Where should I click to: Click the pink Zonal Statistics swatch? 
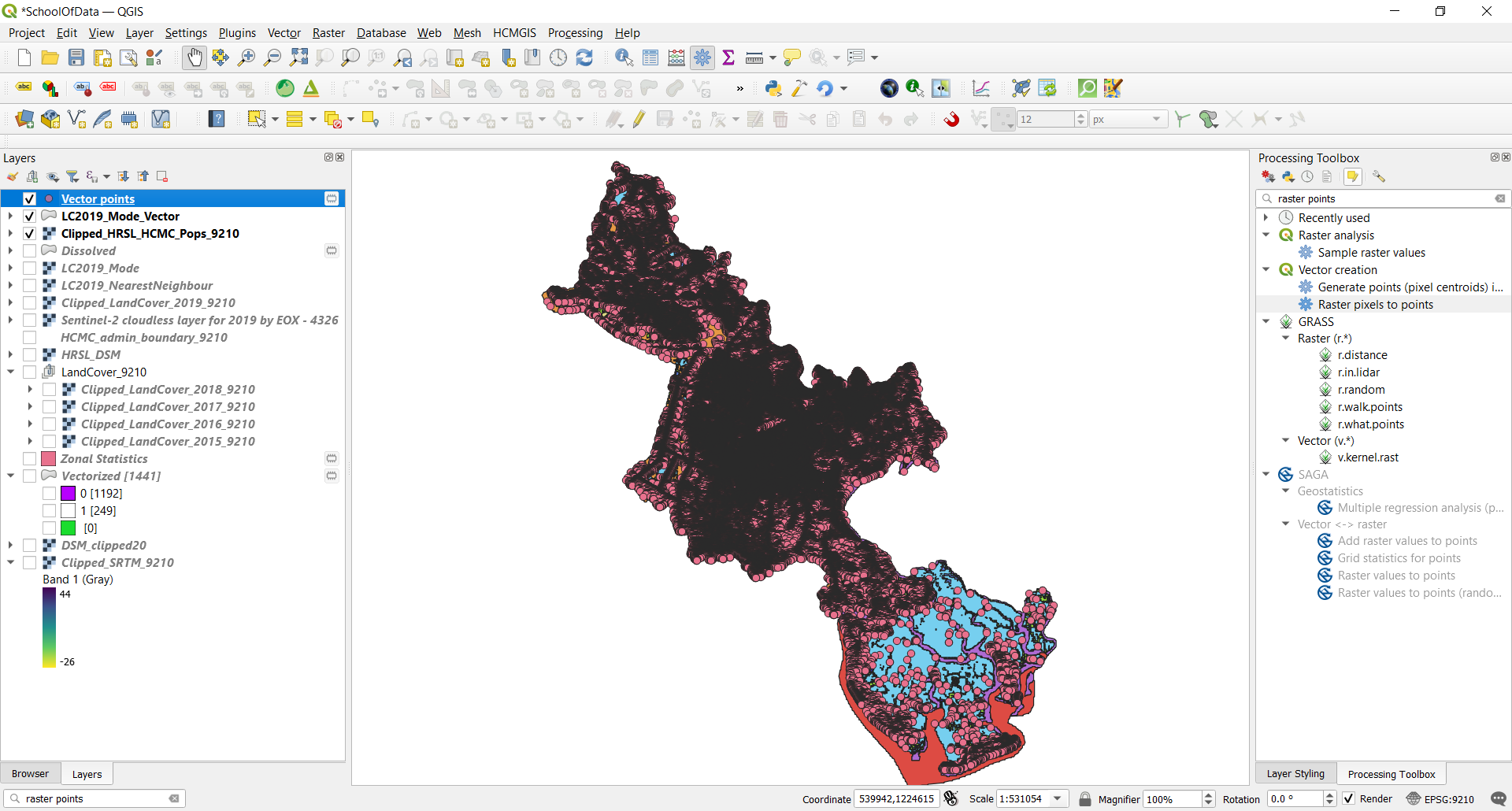click(49, 459)
